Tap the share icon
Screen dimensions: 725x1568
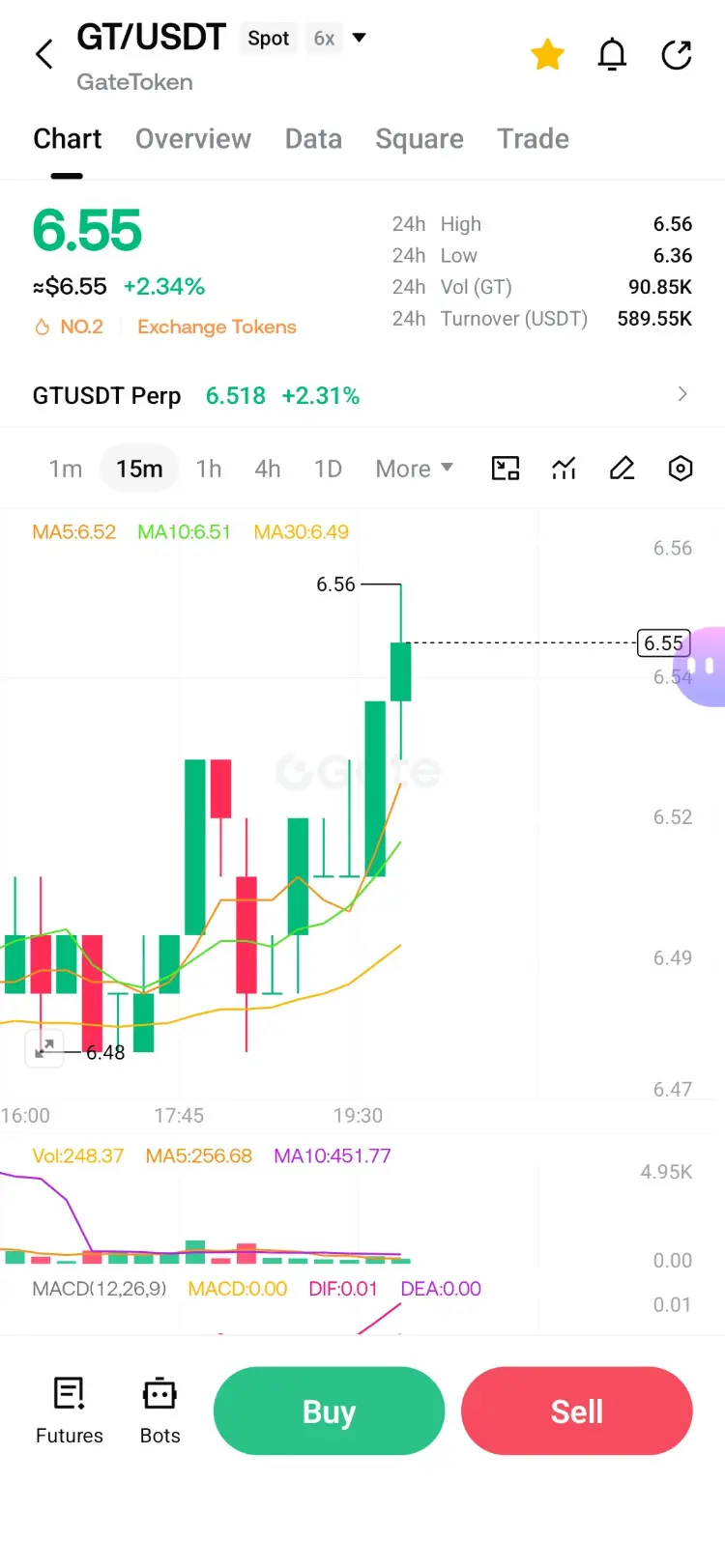click(x=677, y=55)
